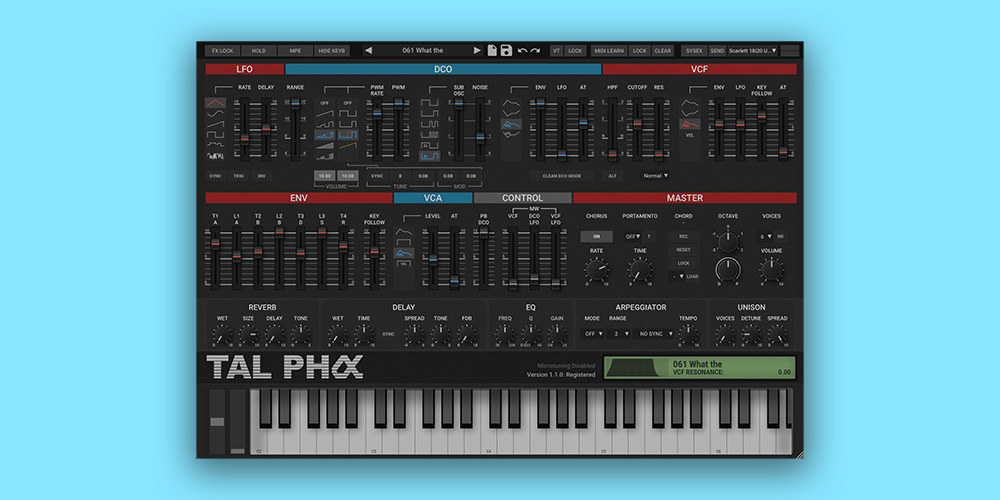Screen dimensions: 1000x500
Task: Toggle the chorus ON switch
Action: [596, 237]
